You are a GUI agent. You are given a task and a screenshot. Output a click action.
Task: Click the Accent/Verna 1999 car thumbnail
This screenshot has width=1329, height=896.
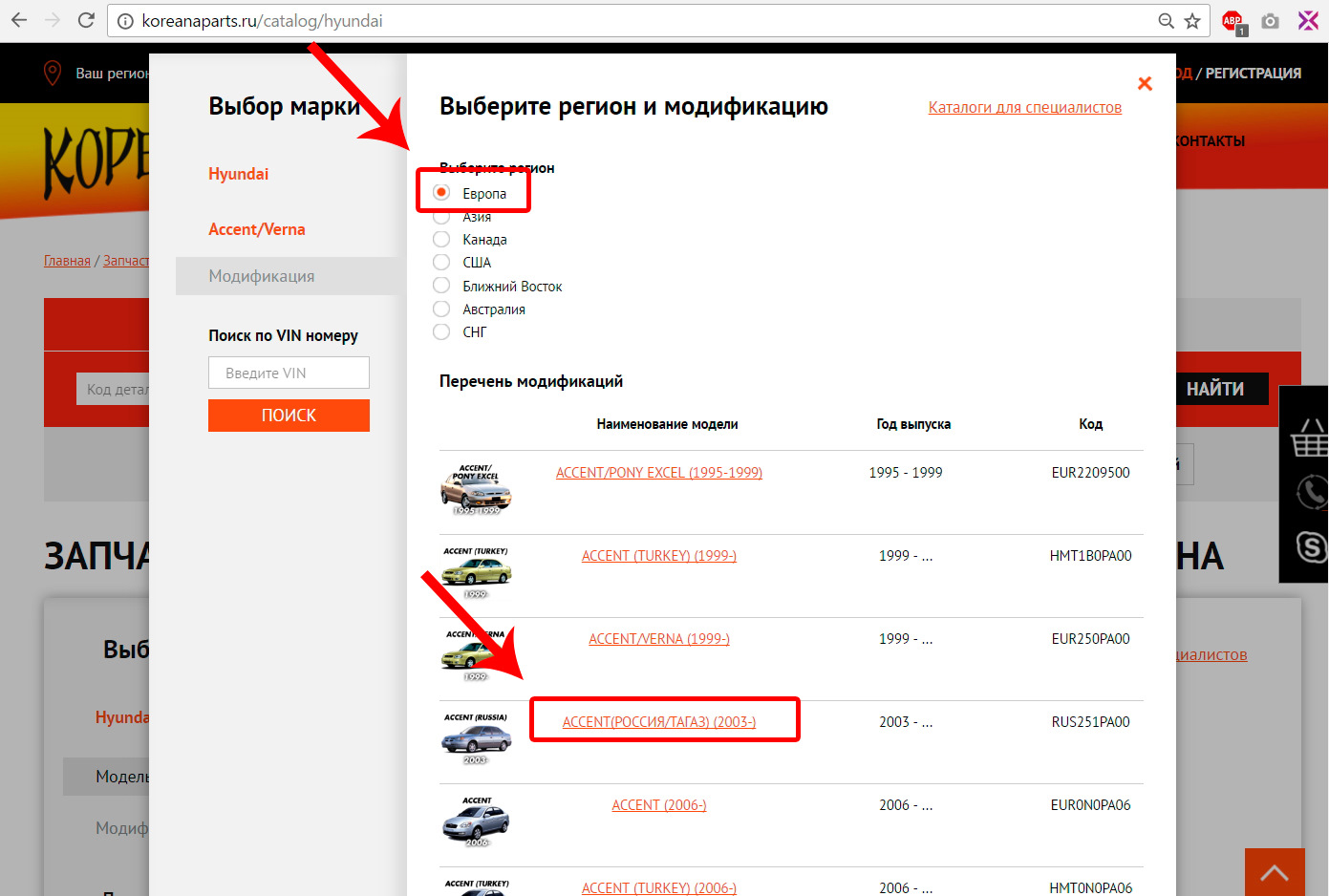(476, 656)
